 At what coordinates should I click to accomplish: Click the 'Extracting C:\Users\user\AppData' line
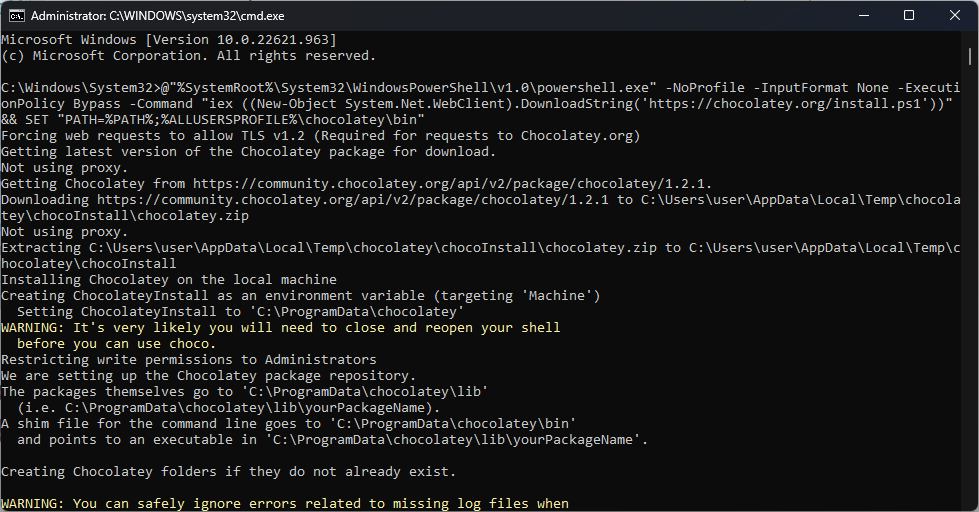click(481, 248)
